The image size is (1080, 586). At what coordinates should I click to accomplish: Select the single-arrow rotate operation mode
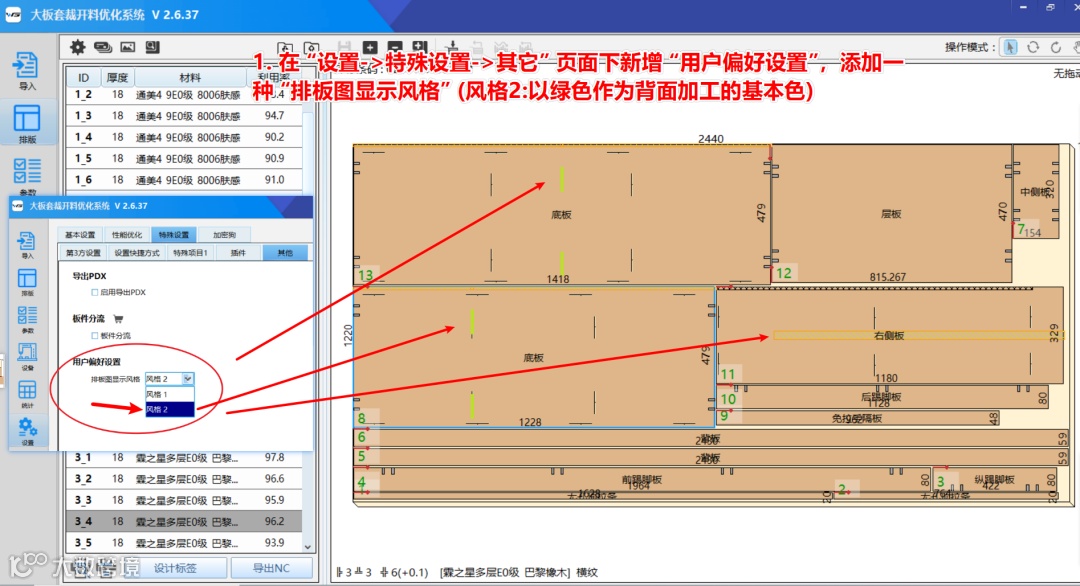(x=1055, y=47)
